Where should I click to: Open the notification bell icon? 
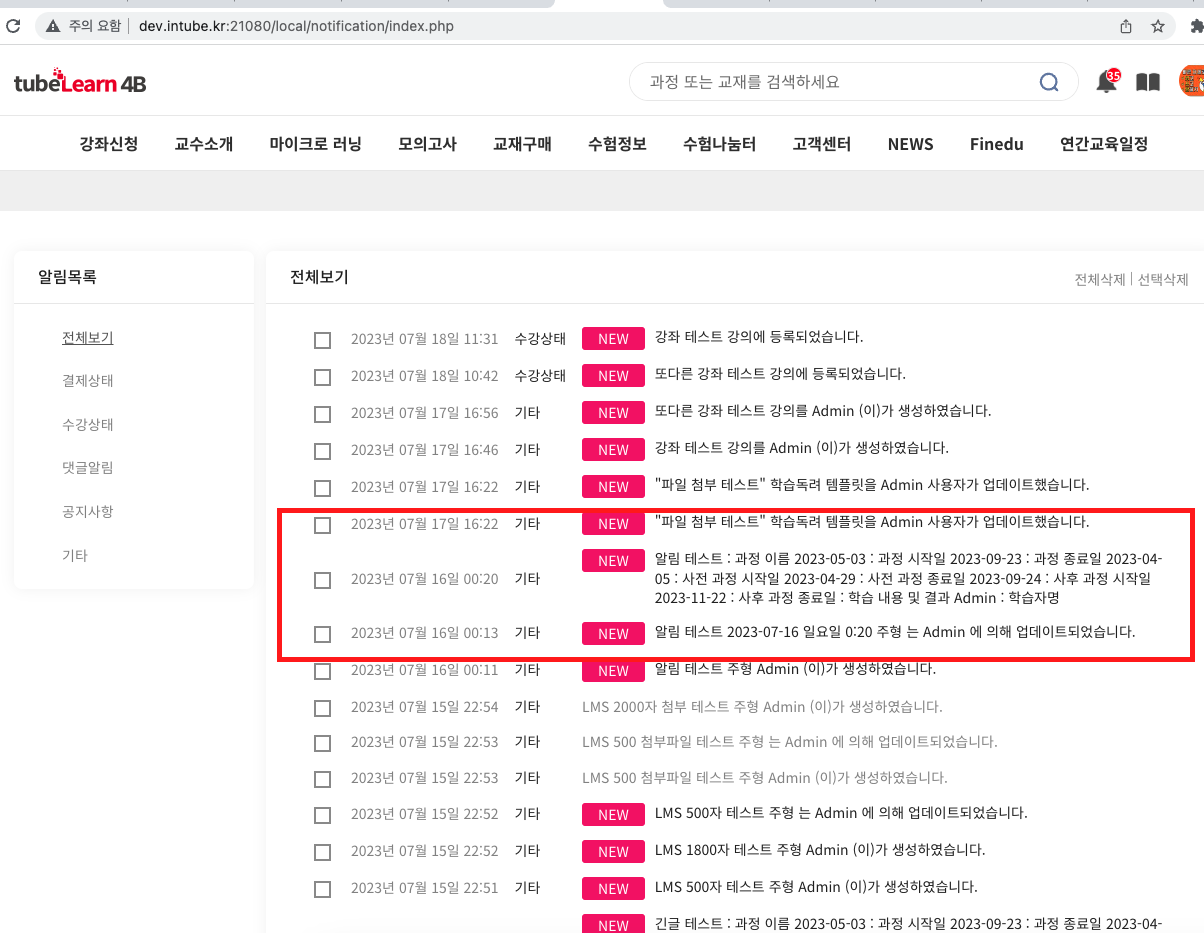(1107, 82)
